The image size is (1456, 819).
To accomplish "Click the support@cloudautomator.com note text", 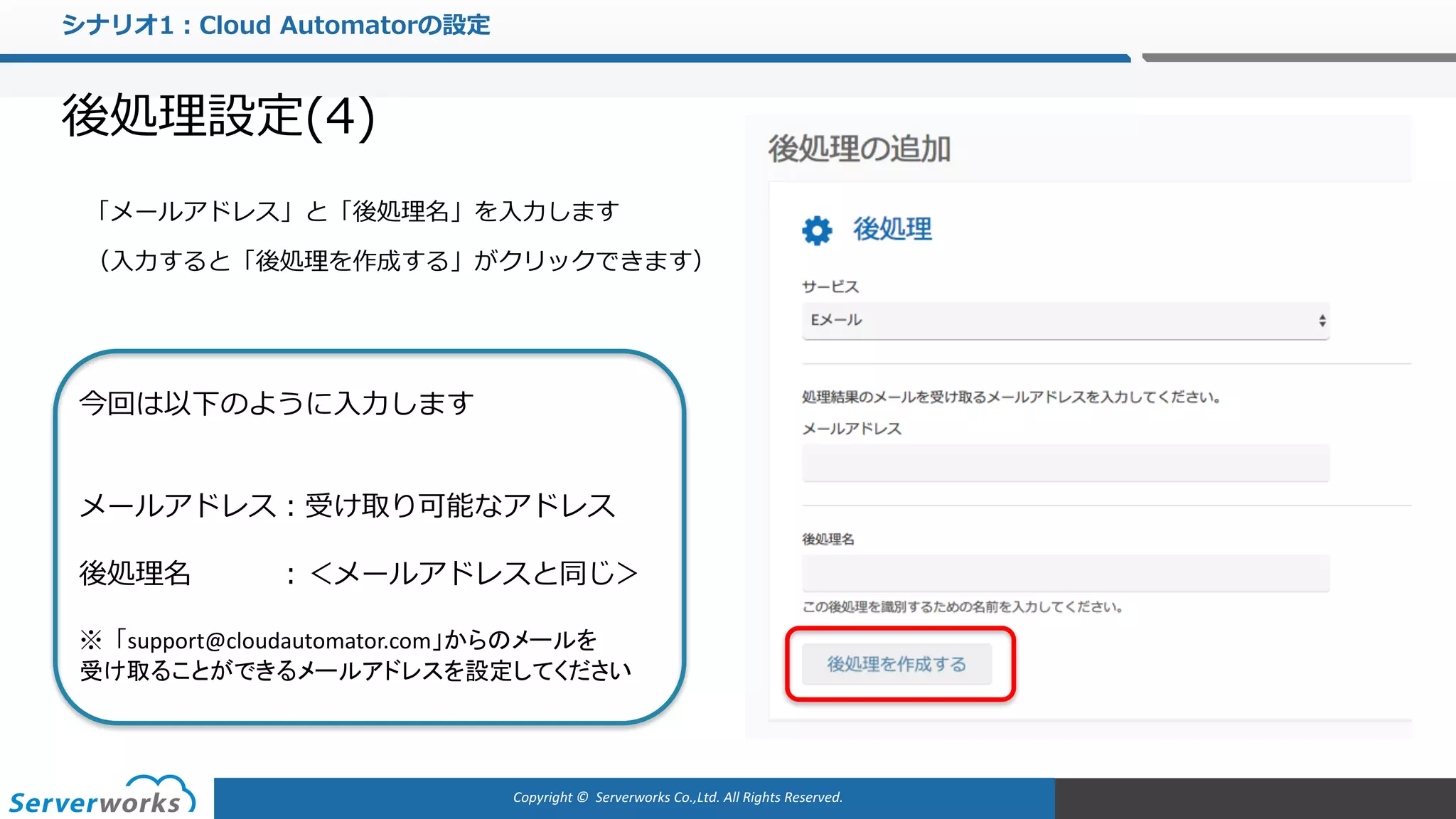I will [x=355, y=655].
